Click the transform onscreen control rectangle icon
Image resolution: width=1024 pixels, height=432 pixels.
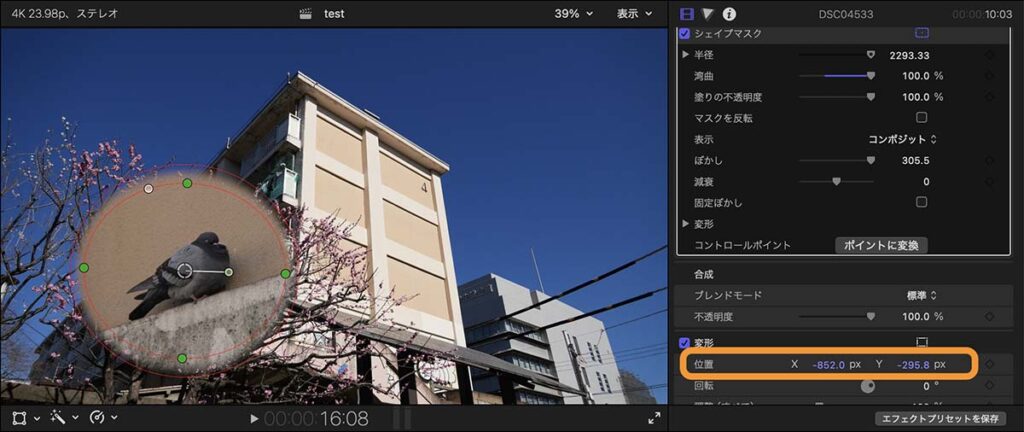coord(921,343)
